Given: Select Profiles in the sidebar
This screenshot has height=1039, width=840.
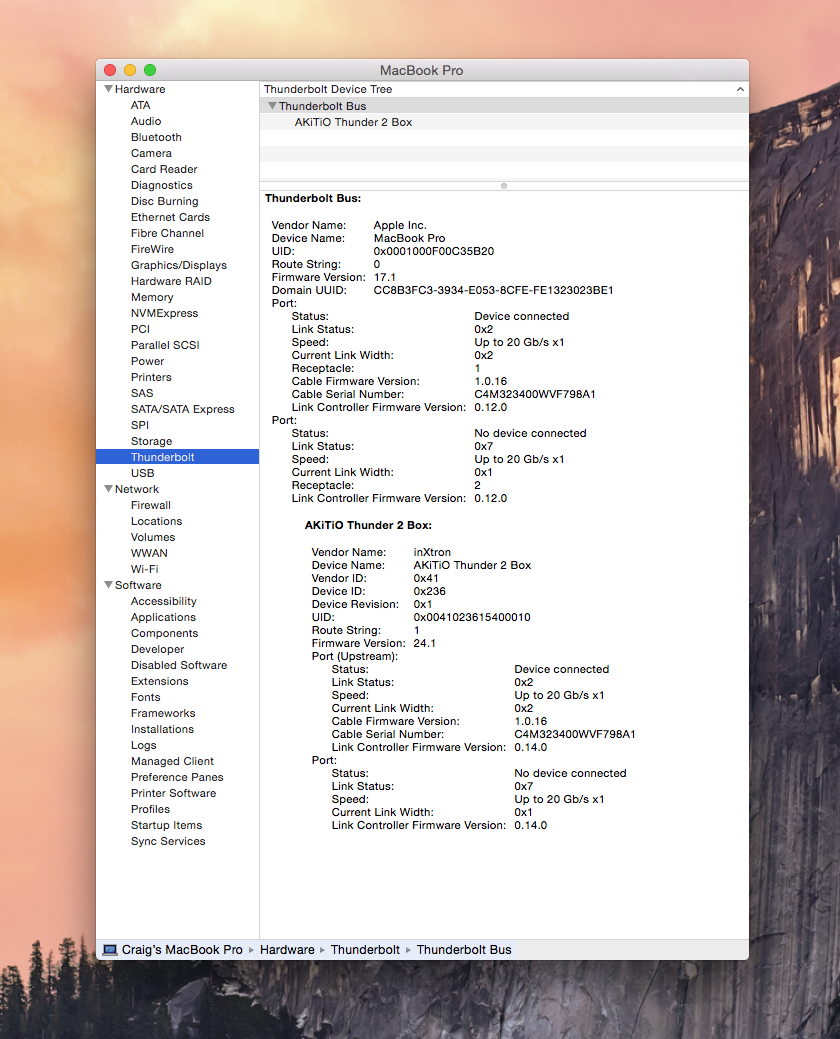Looking at the screenshot, I should [x=150, y=809].
